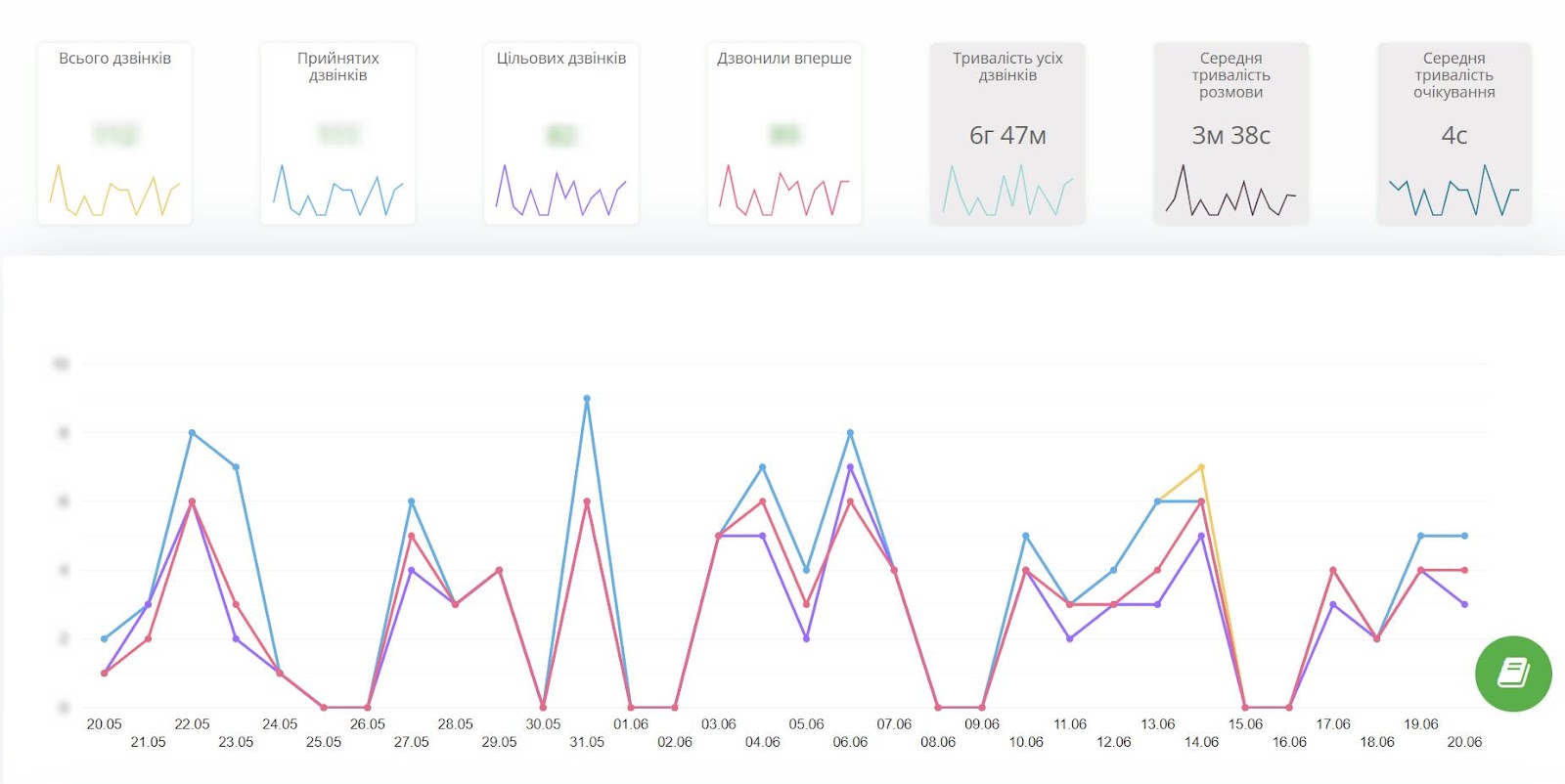Enable the Середня тривалість розмови card
Image resolution: width=1565 pixels, height=784 pixels.
tap(1230, 133)
